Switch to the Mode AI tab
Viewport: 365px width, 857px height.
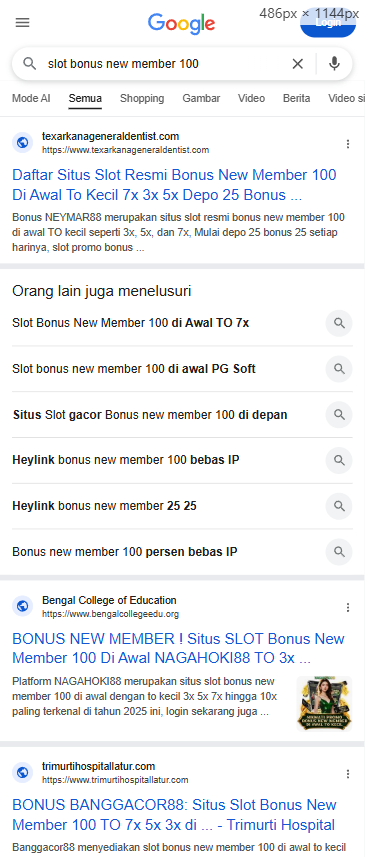click(x=31, y=98)
